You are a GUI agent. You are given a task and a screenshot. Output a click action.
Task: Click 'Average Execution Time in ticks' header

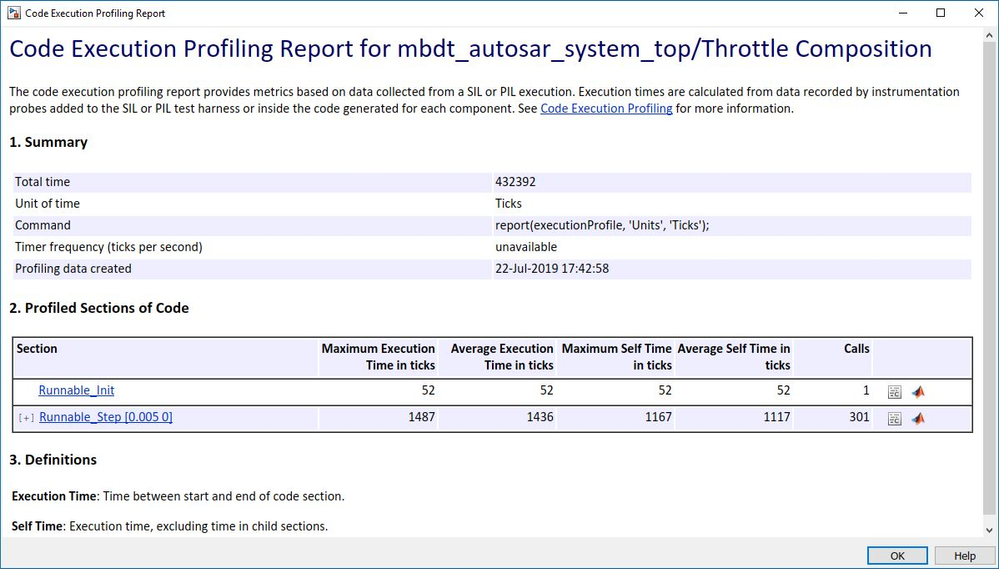pyautogui.click(x=502, y=357)
